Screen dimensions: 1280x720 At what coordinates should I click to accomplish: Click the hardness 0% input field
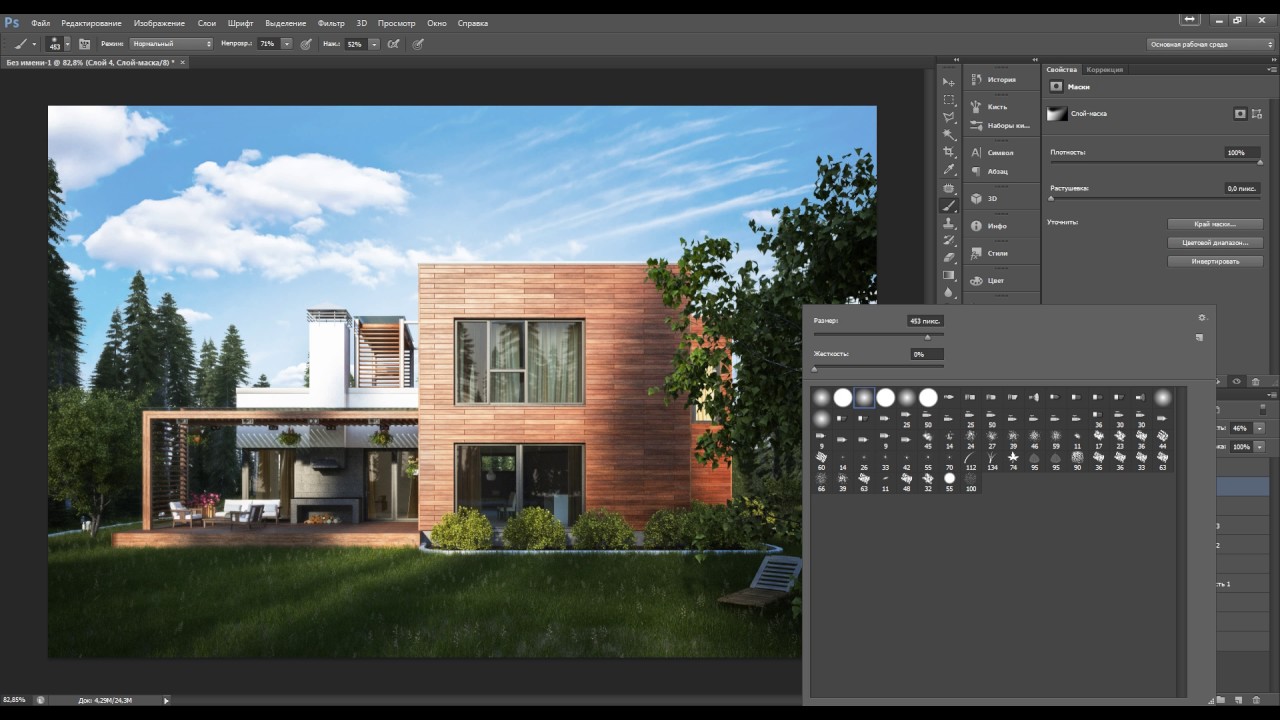925,354
